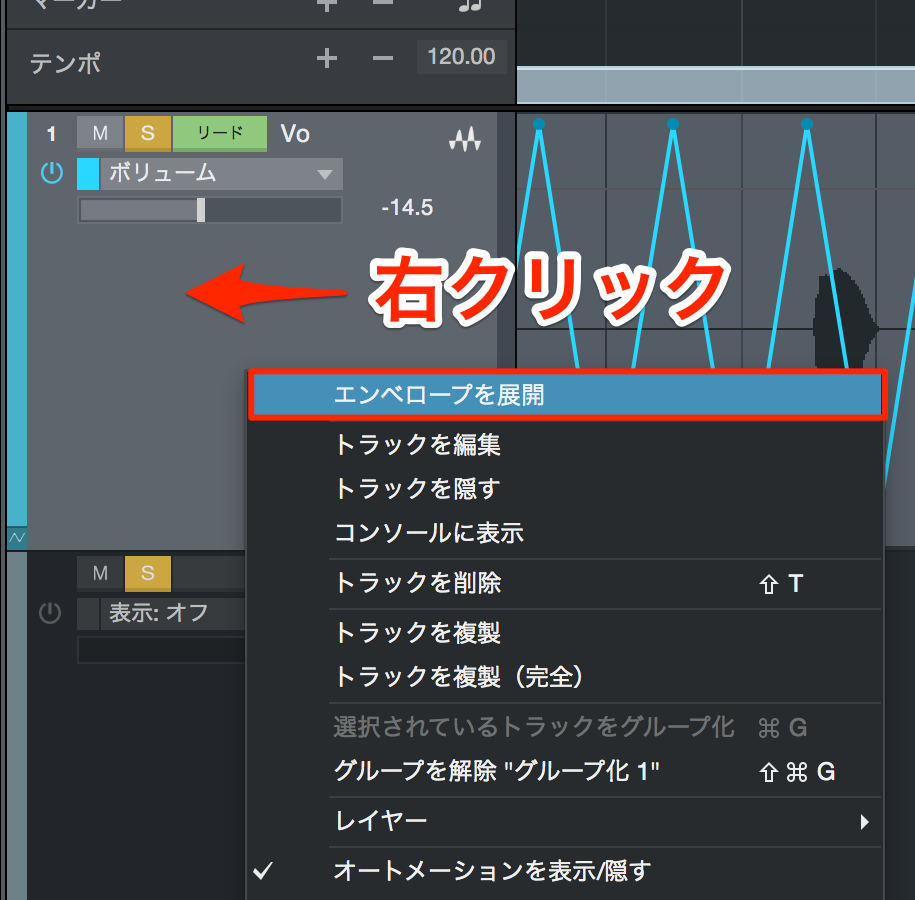
Task: Select トラックを複製 menu entry
Action: click(x=565, y=633)
